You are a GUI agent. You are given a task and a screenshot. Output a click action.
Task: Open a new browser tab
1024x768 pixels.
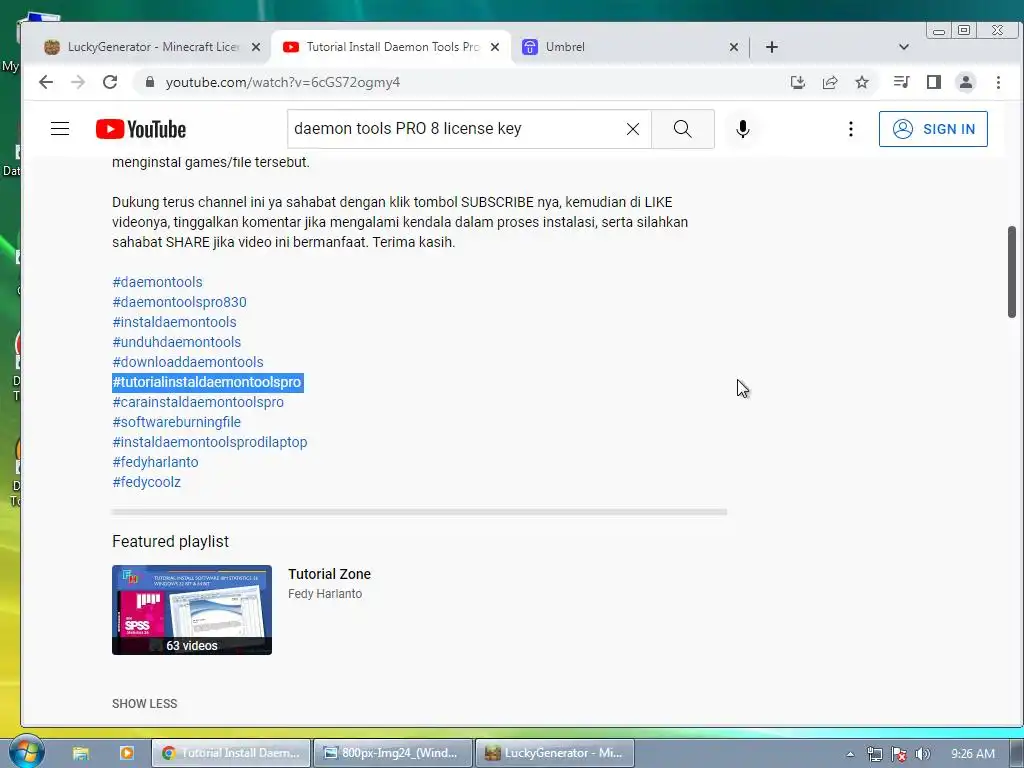(x=772, y=47)
